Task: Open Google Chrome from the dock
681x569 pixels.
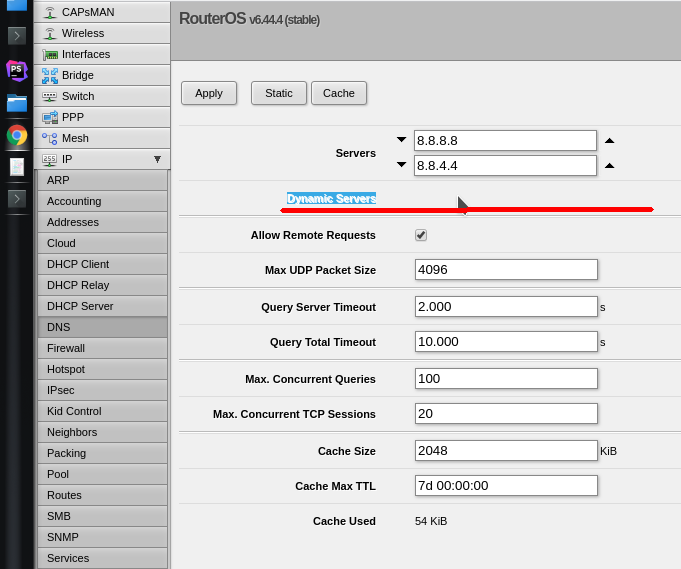Action: tap(17, 136)
